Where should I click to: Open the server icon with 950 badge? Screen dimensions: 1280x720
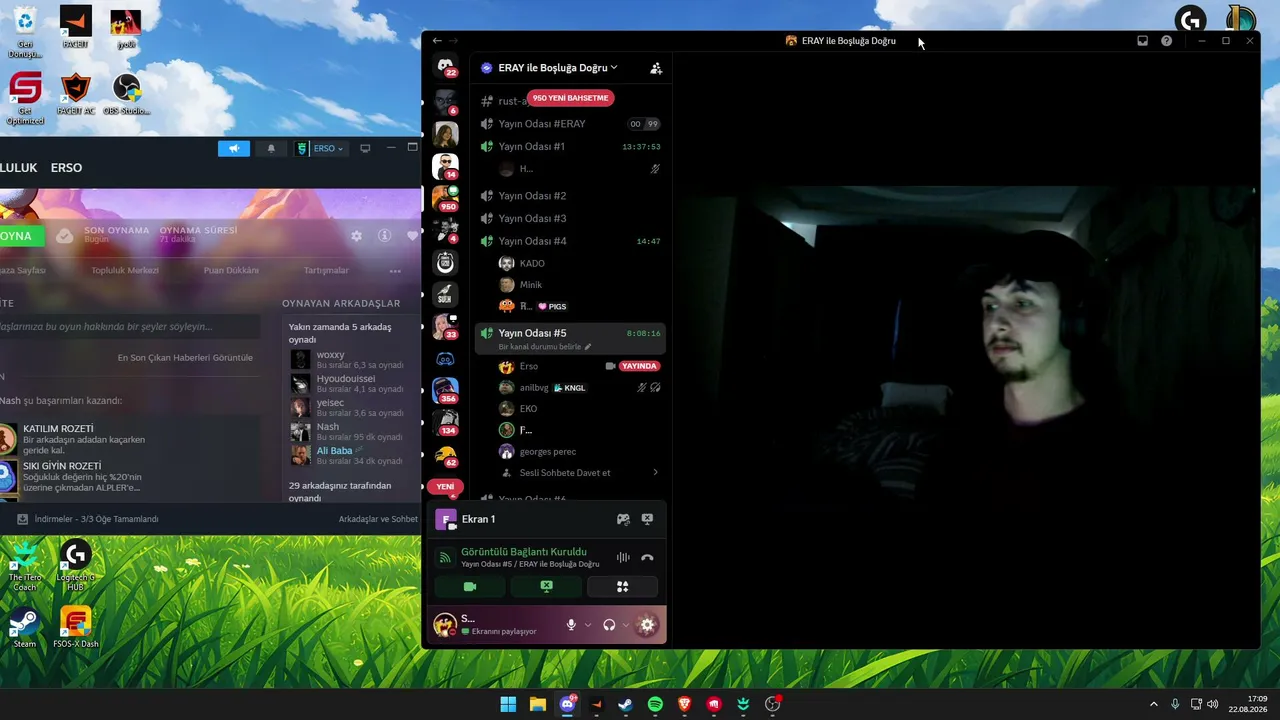point(446,198)
